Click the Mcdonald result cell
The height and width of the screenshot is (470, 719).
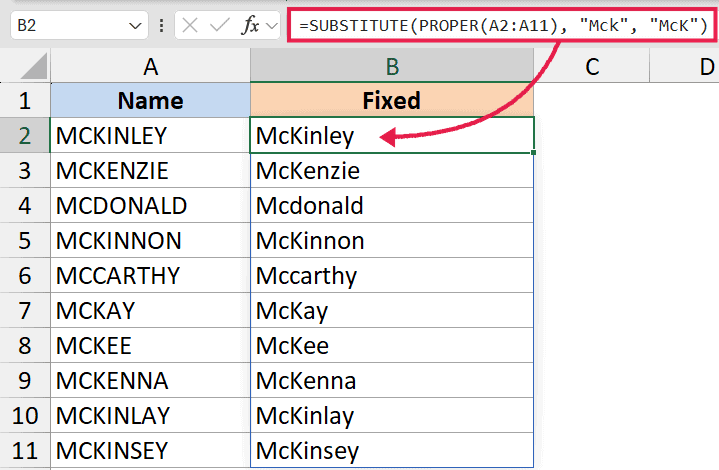click(392, 205)
